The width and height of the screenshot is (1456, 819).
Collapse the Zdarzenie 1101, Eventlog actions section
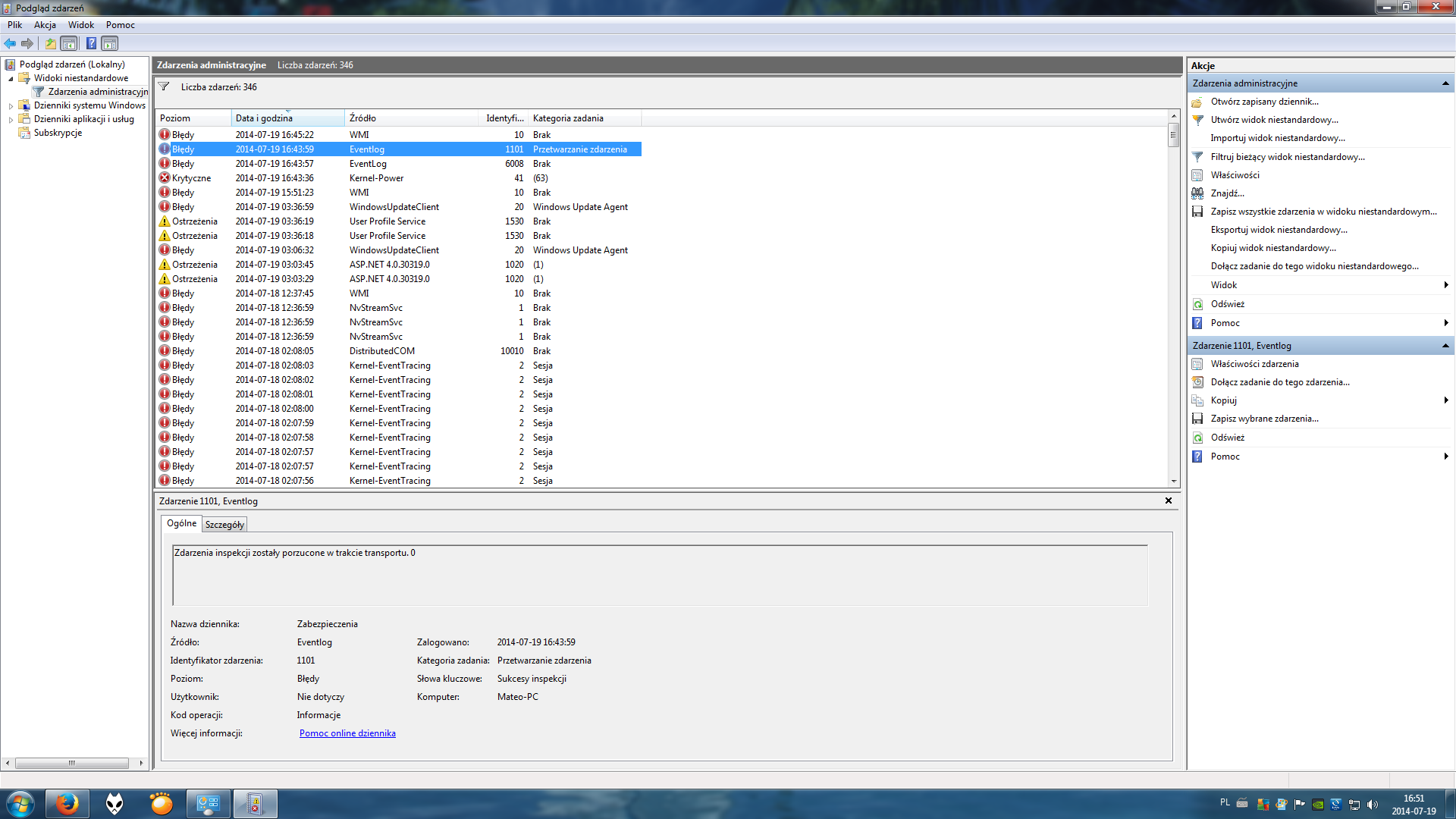(x=1445, y=346)
